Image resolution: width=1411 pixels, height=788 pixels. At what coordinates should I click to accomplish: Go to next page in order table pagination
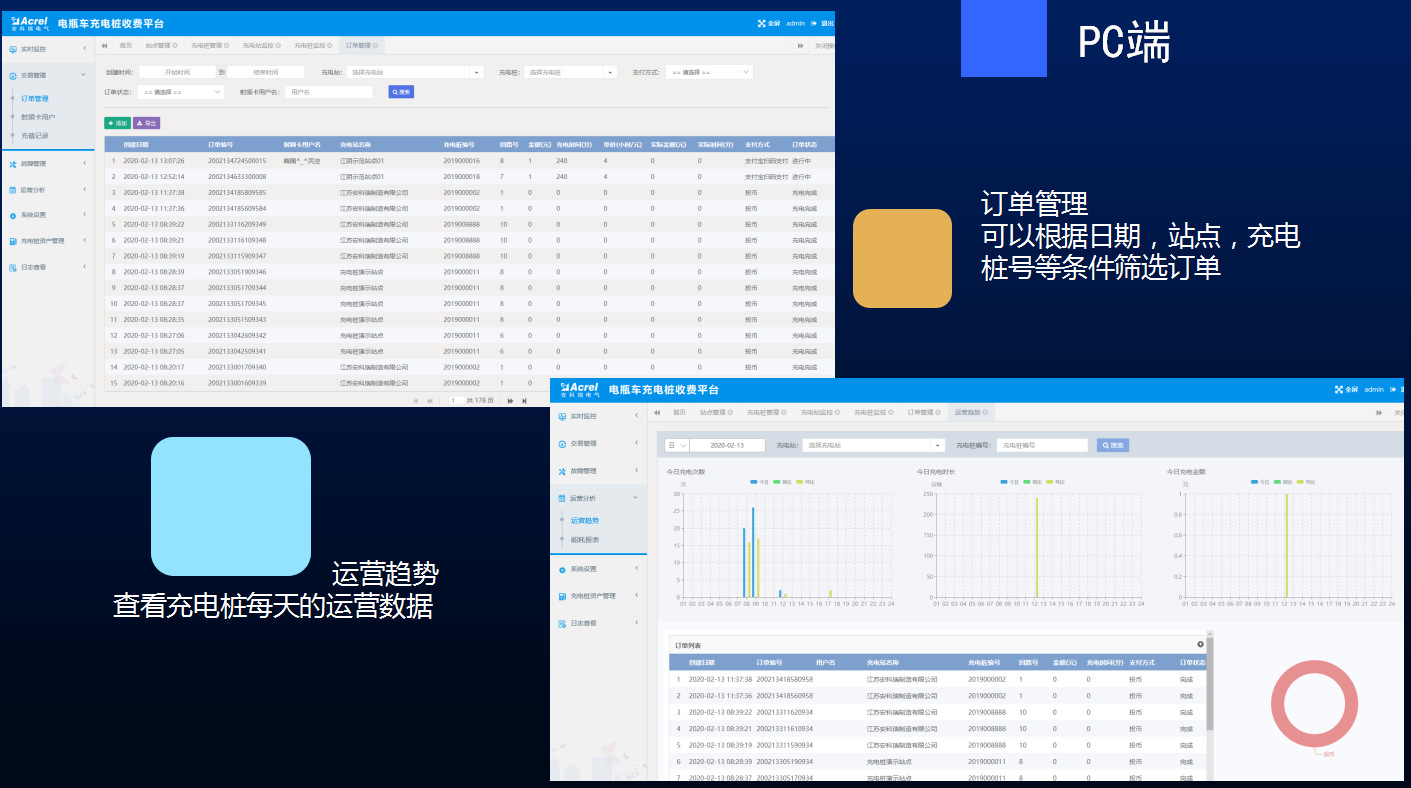click(x=510, y=400)
